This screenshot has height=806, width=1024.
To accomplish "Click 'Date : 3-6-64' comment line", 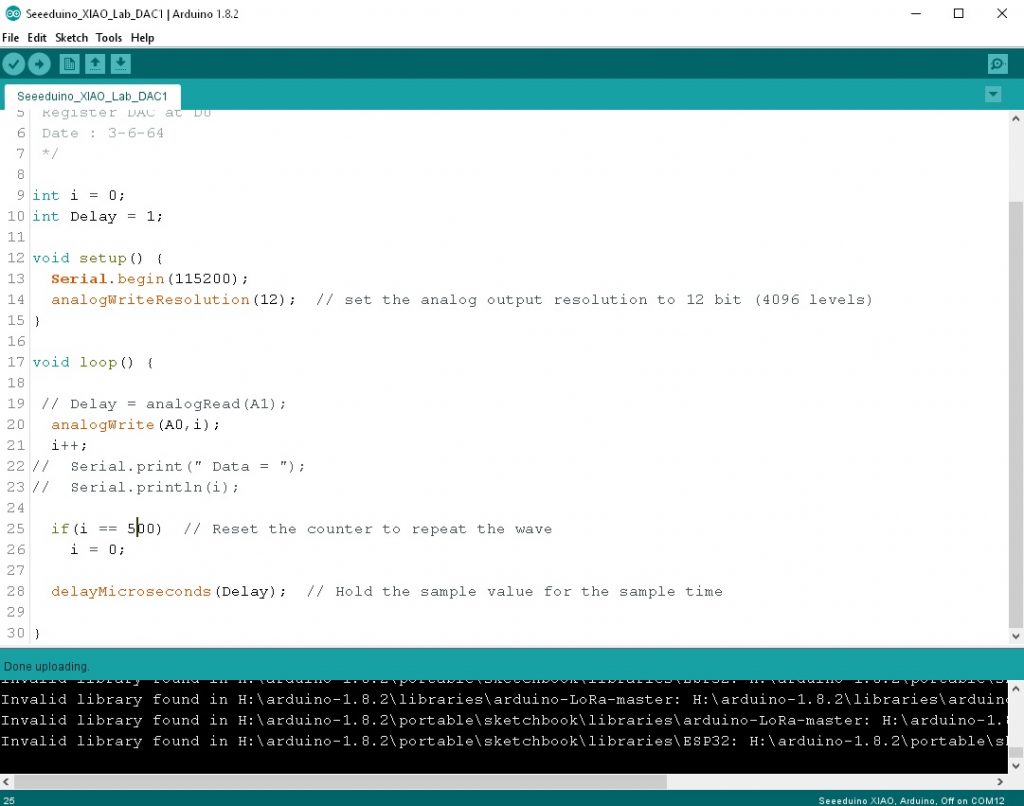I will [103, 133].
